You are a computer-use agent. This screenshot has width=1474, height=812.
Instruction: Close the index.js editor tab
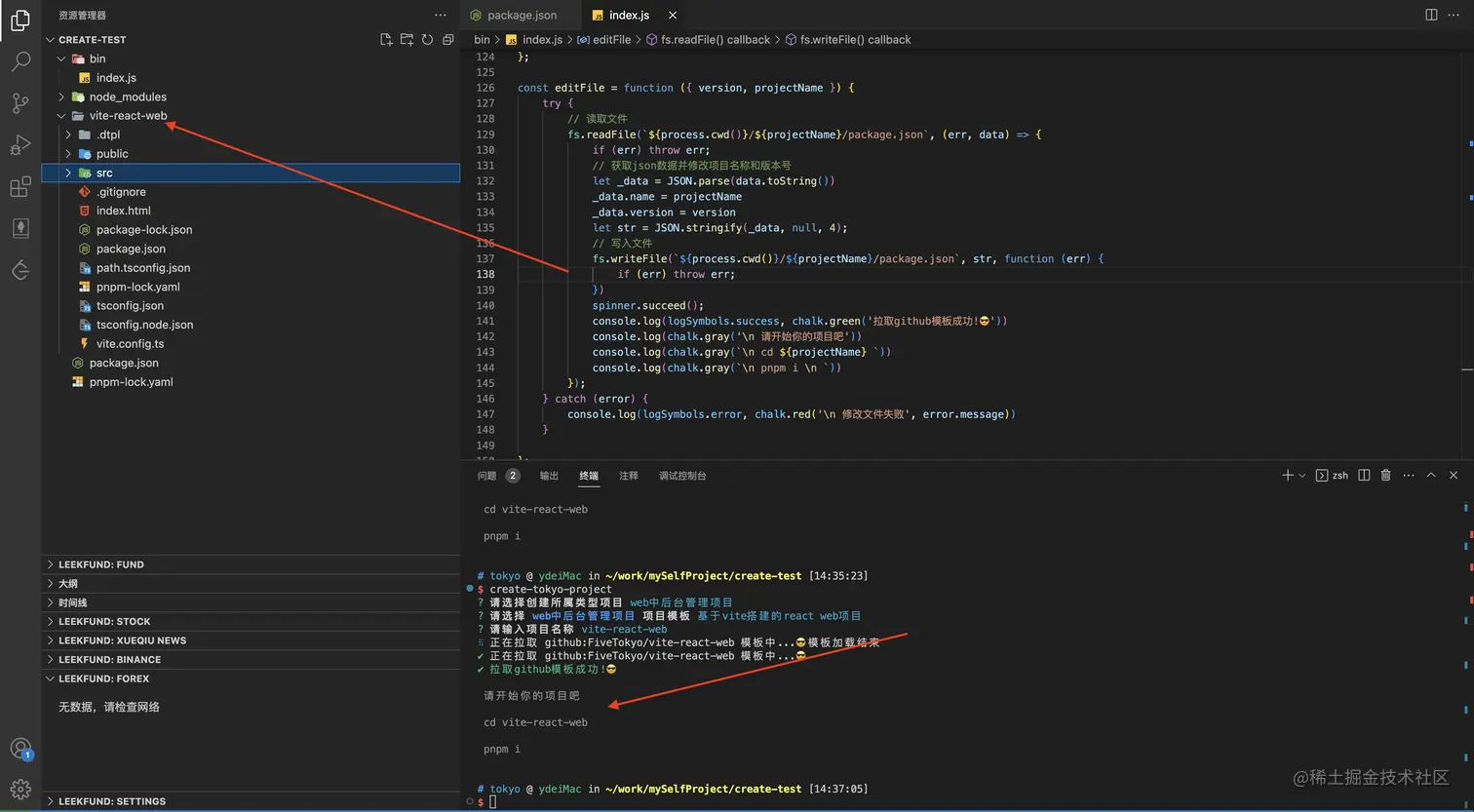click(673, 15)
